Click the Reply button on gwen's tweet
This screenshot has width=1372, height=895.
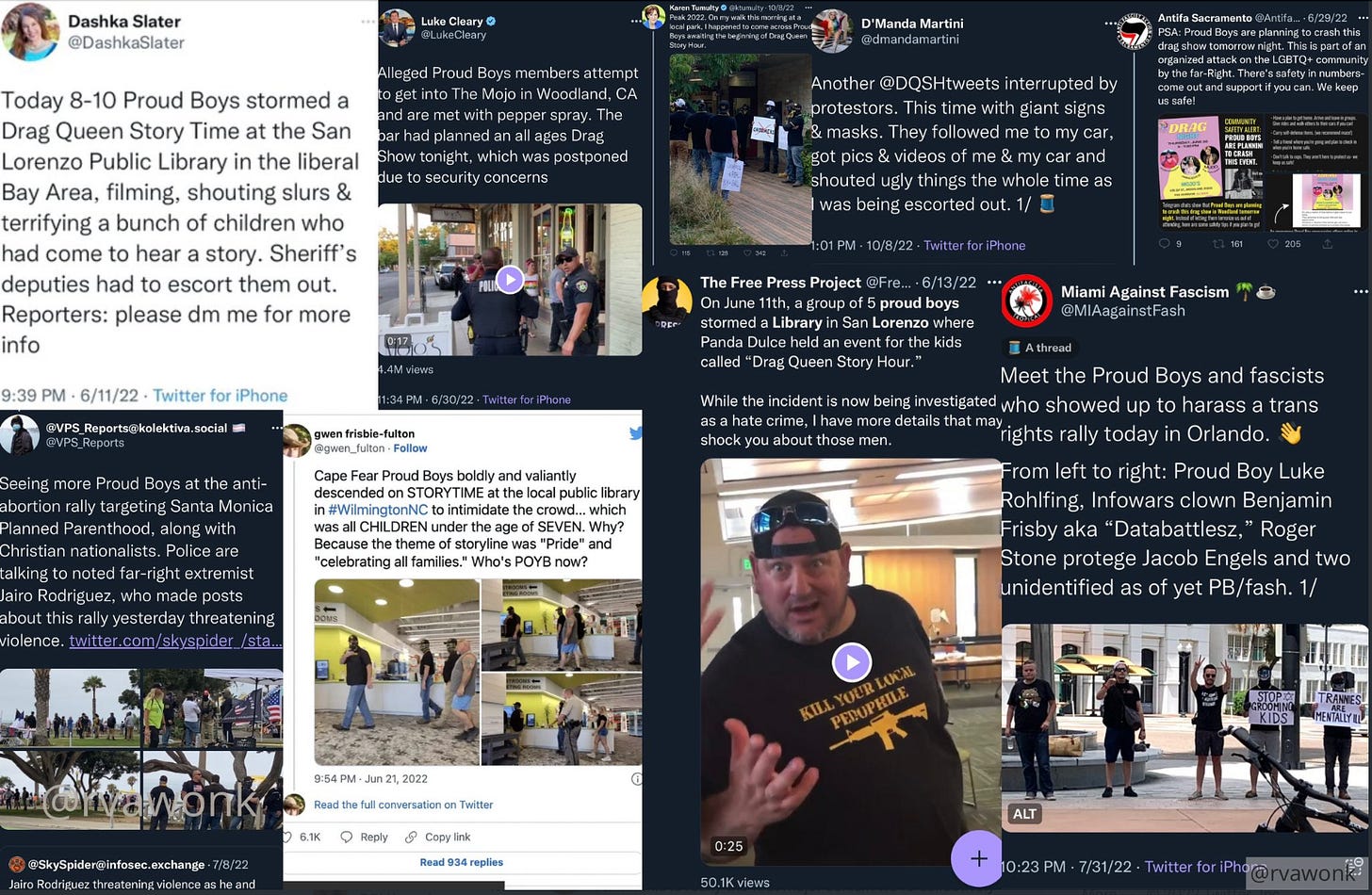tap(365, 837)
